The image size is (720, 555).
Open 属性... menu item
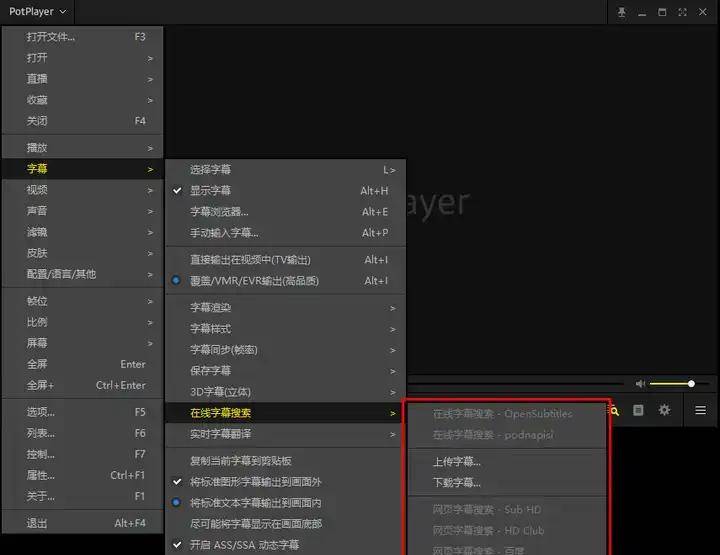click(83, 475)
